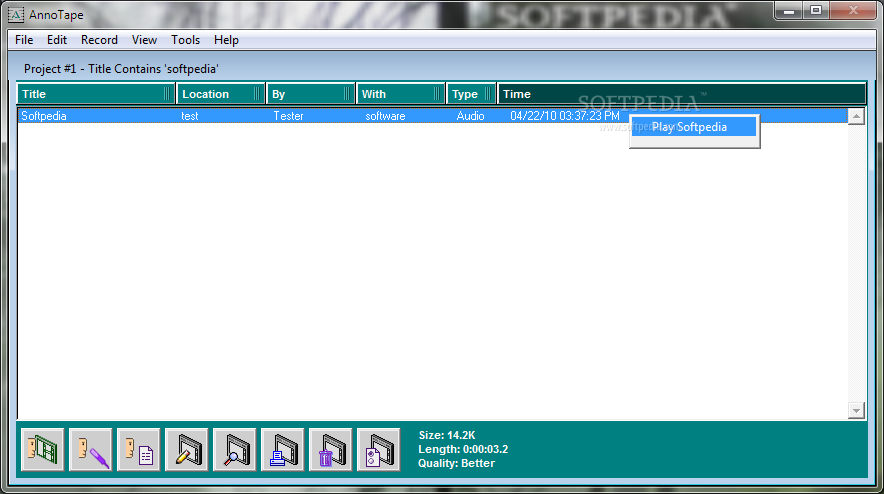Click the 'Audio' type cell

[470, 116]
